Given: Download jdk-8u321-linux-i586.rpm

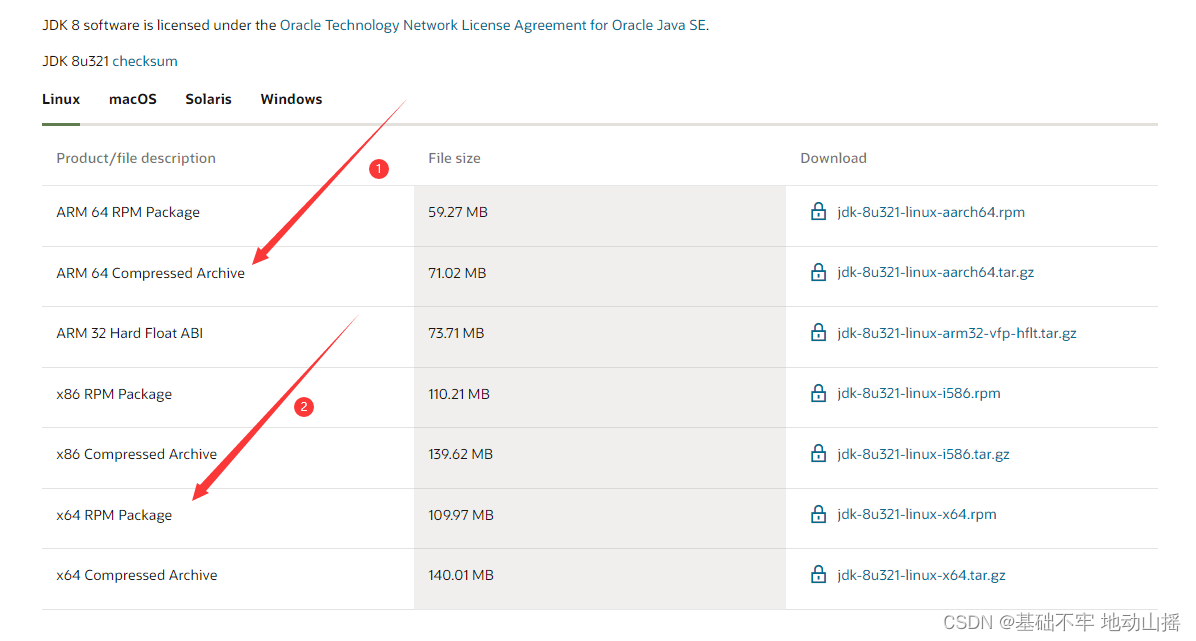Looking at the screenshot, I should click(x=918, y=393).
